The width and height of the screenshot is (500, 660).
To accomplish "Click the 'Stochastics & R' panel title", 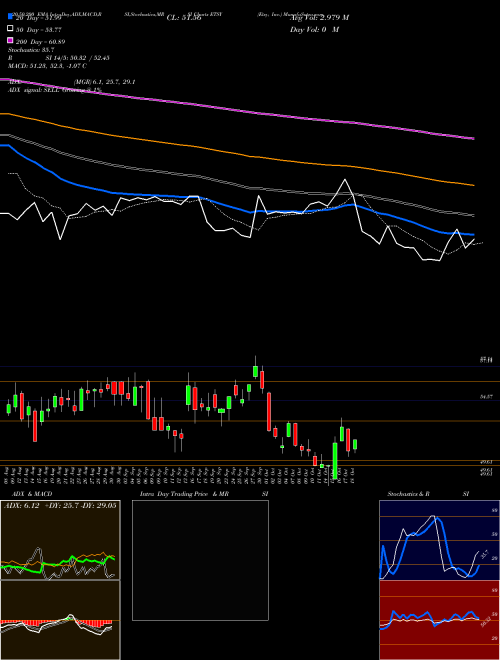I will click(x=408, y=494).
